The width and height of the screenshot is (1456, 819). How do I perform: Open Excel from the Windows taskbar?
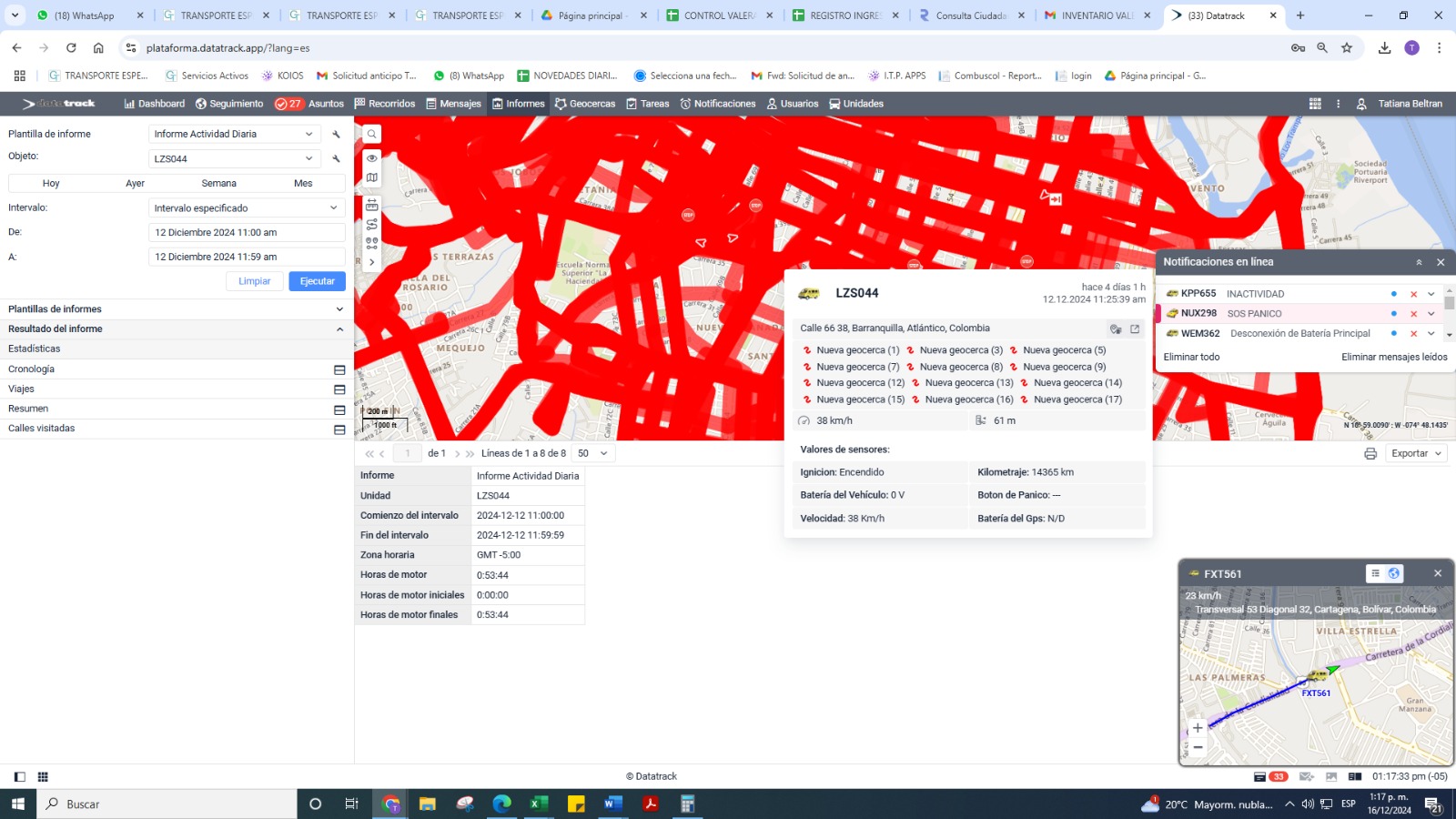pyautogui.click(x=539, y=804)
